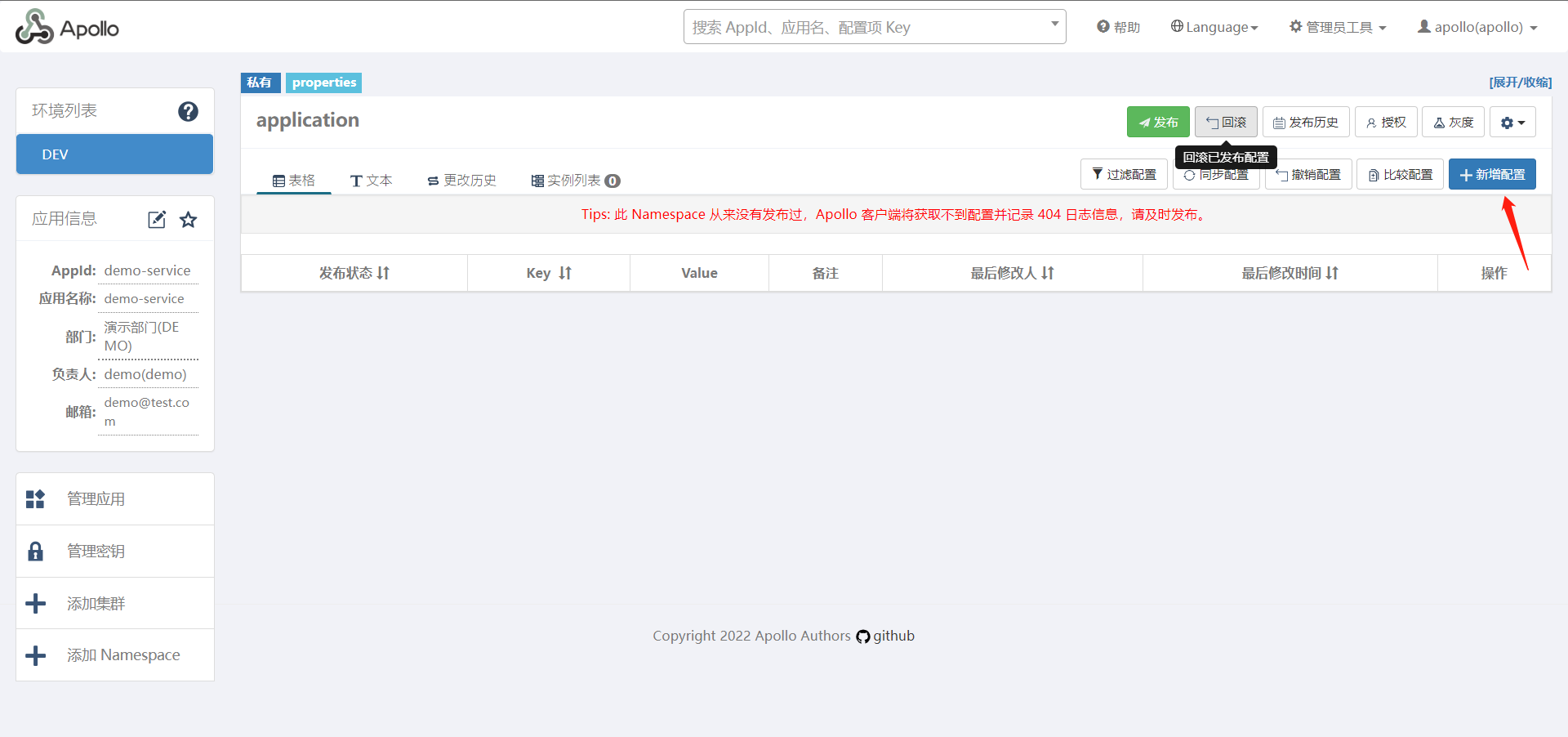1568x737 pixels.
Task: Open the namespace gear settings dropdown
Action: 1512,123
